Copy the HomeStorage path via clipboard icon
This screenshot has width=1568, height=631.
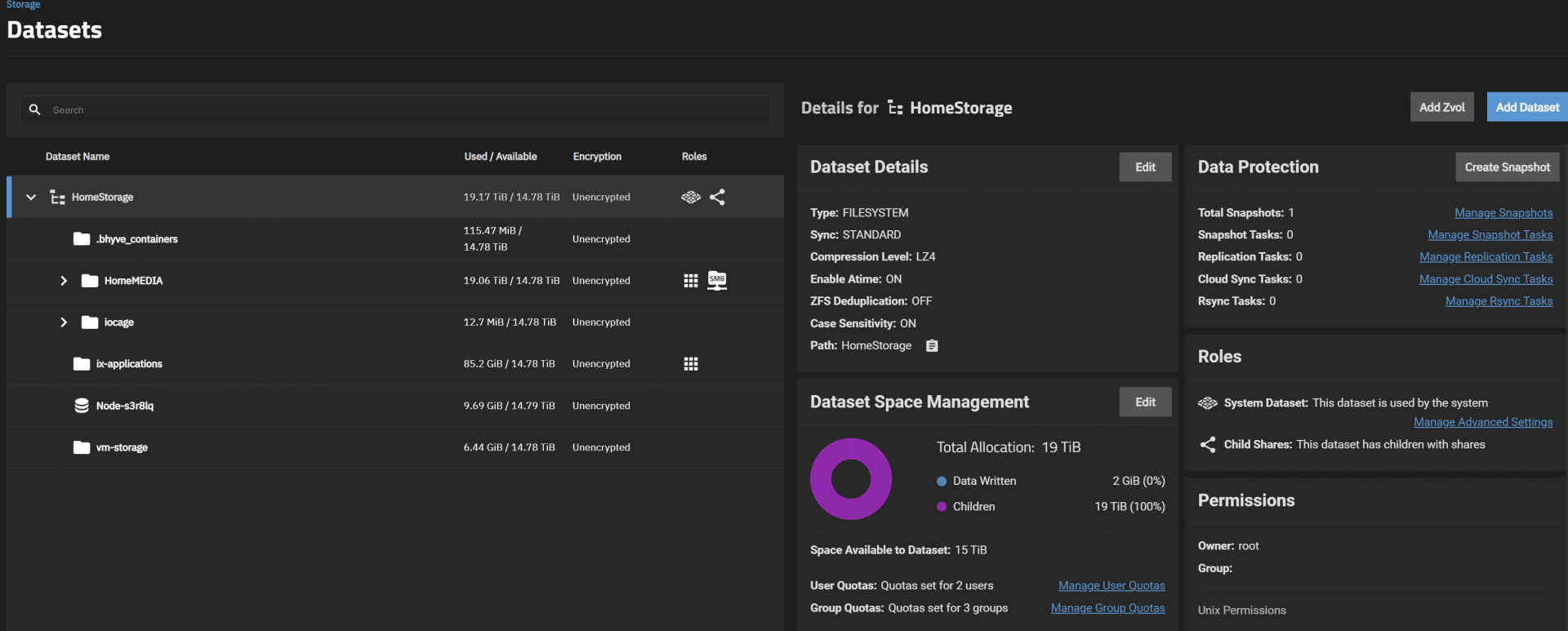(932, 346)
